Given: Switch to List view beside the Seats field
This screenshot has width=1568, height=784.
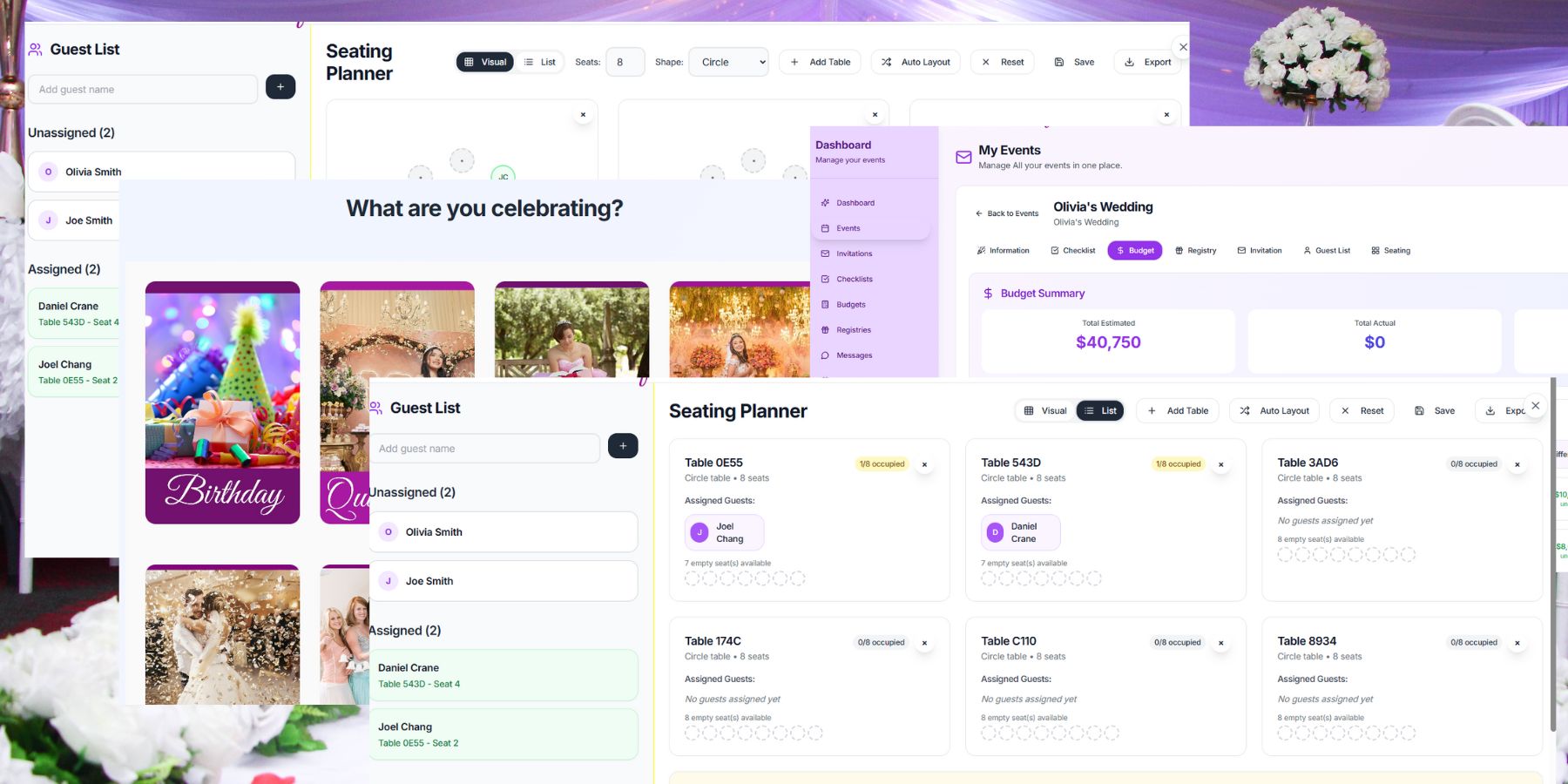Looking at the screenshot, I should 540,62.
